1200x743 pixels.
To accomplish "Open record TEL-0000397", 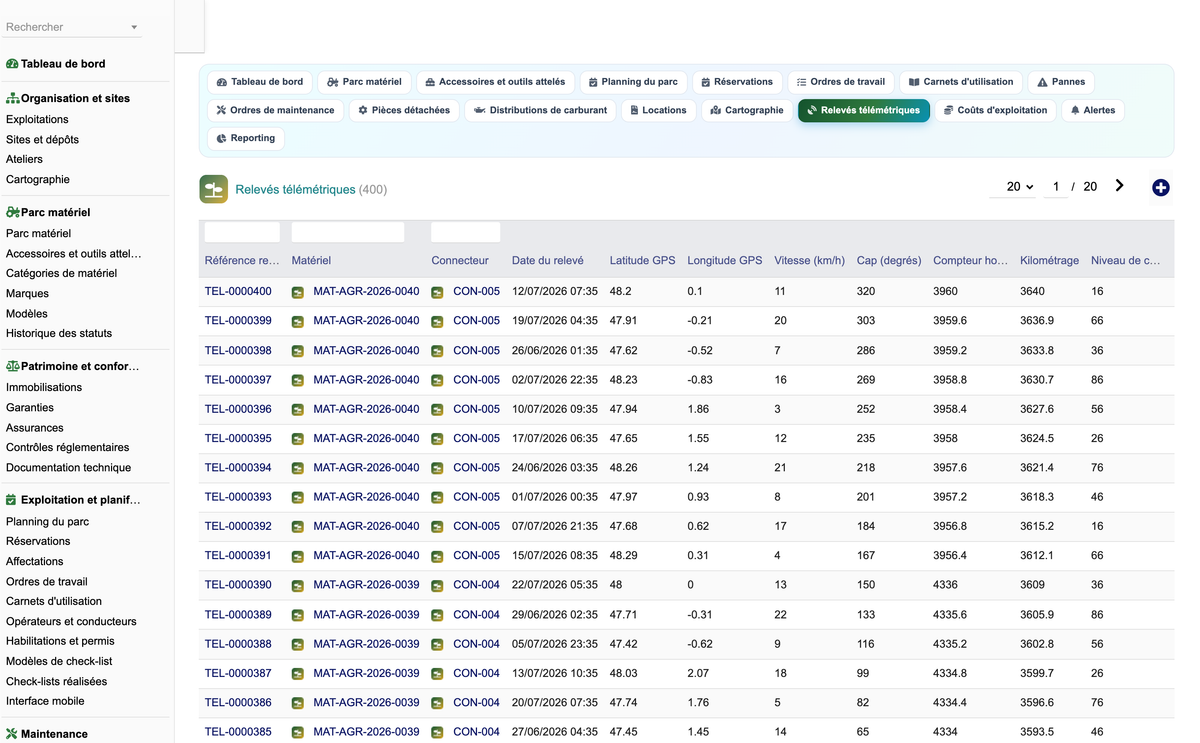I will tap(238, 380).
